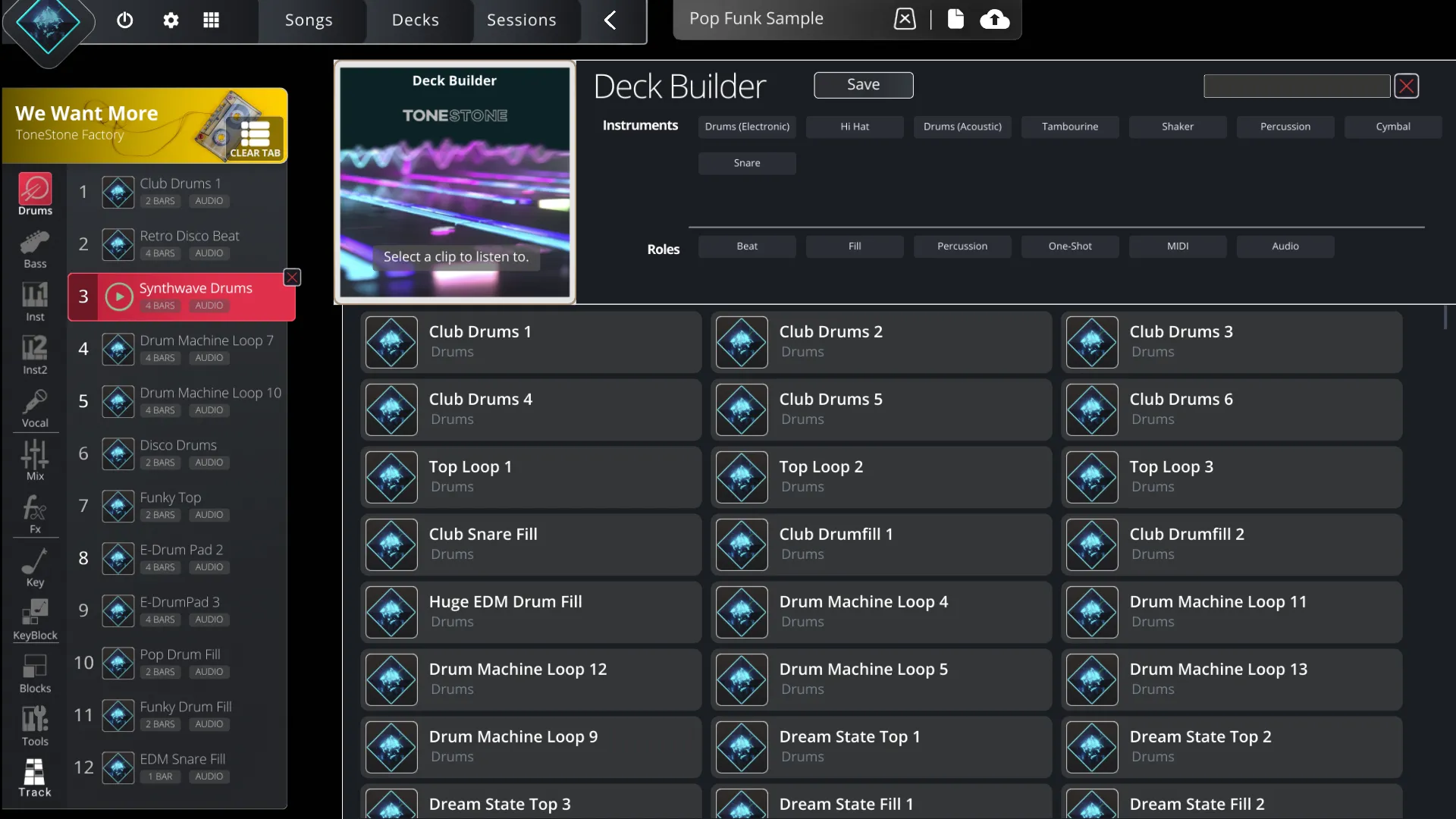Click the back arrow chevron
Screen dimensions: 1456x819
click(610, 20)
